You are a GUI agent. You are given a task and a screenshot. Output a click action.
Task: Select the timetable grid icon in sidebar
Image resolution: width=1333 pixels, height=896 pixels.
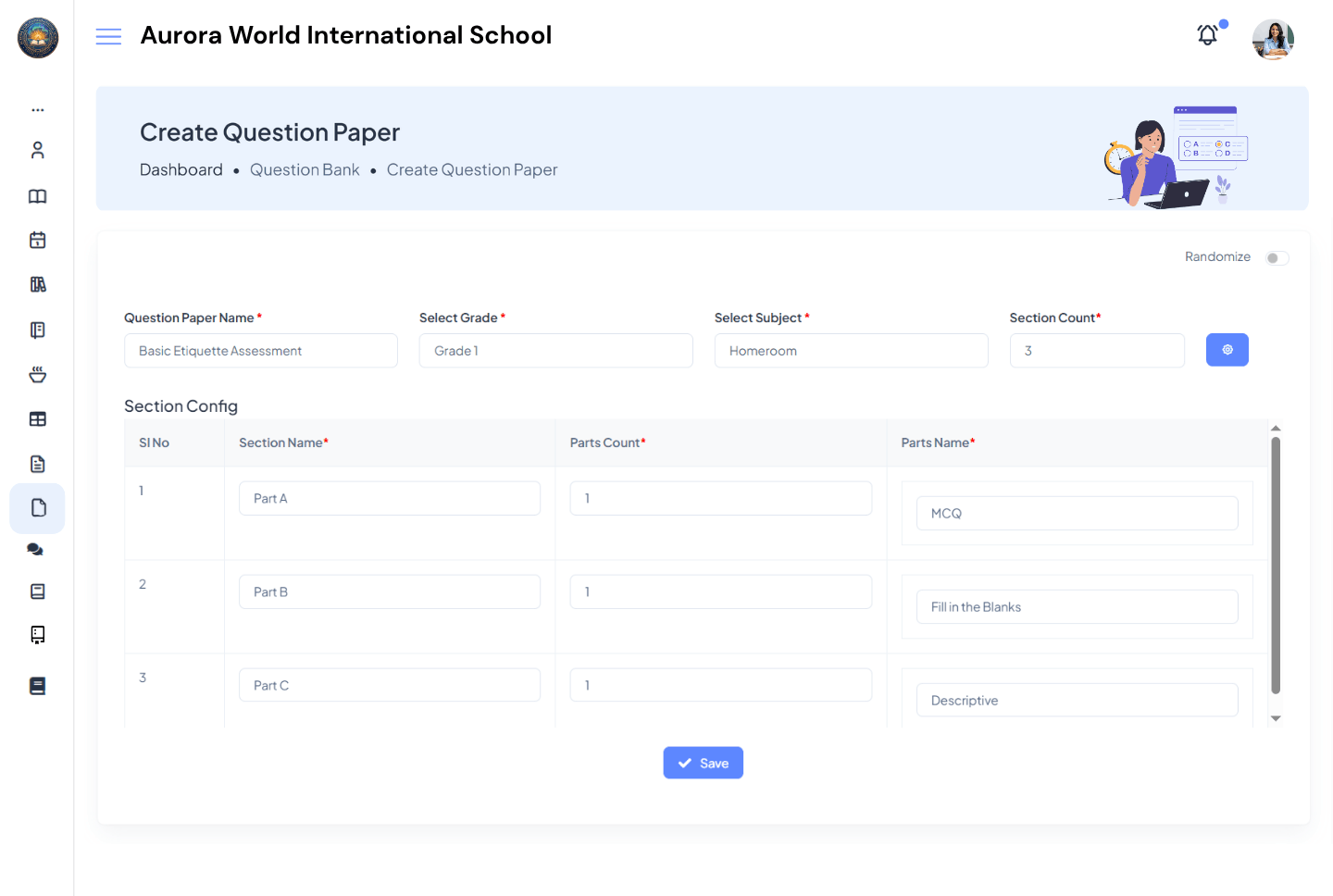[x=37, y=418]
